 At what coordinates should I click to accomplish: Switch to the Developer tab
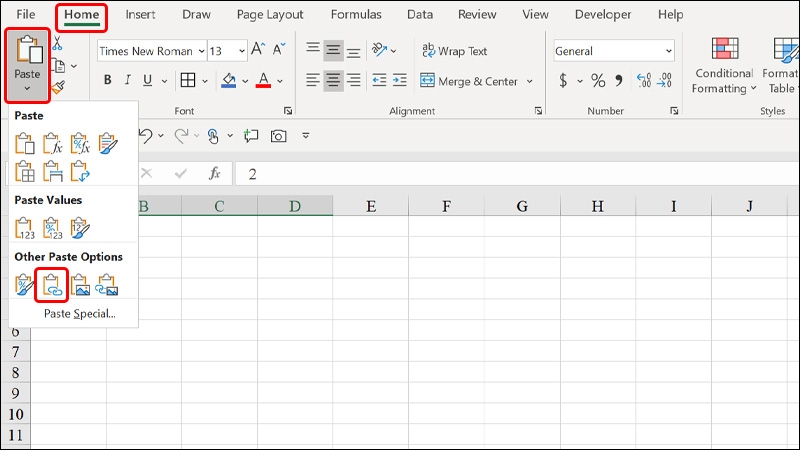click(x=603, y=14)
